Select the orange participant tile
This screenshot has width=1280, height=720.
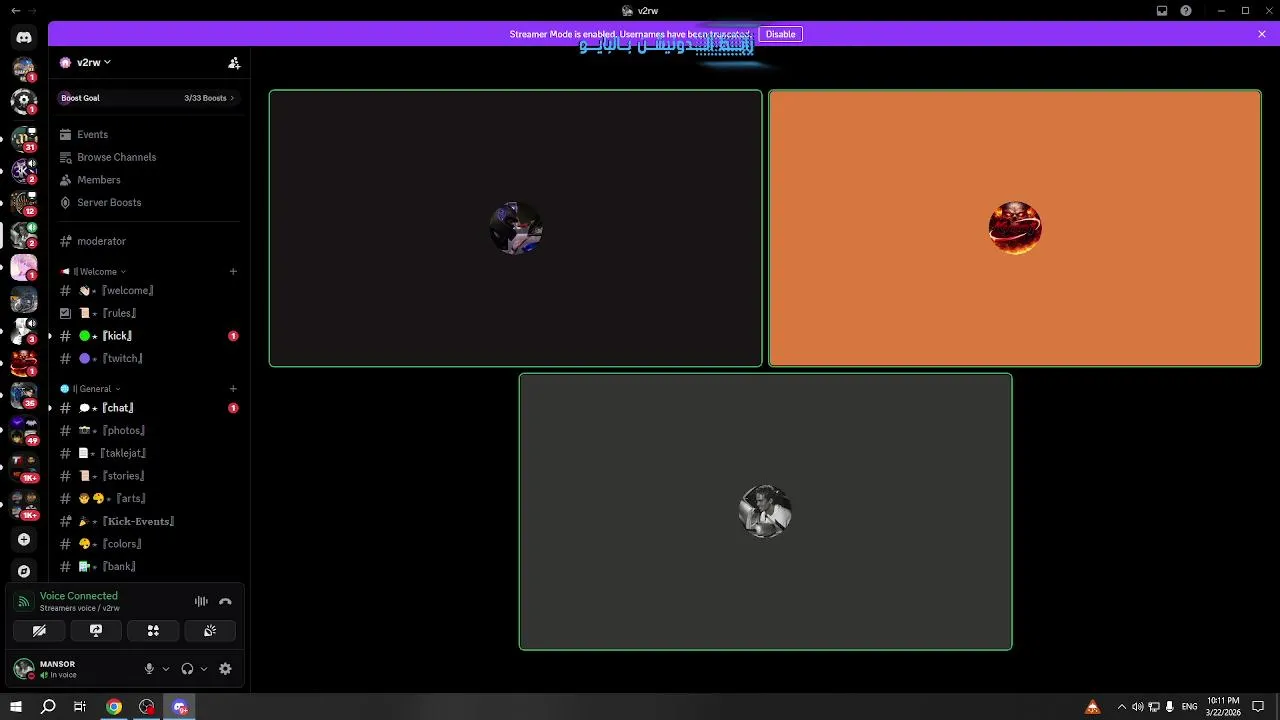(x=1015, y=228)
